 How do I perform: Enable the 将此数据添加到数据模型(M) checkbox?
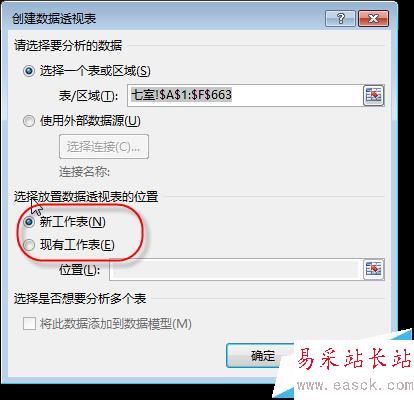(x=29, y=324)
